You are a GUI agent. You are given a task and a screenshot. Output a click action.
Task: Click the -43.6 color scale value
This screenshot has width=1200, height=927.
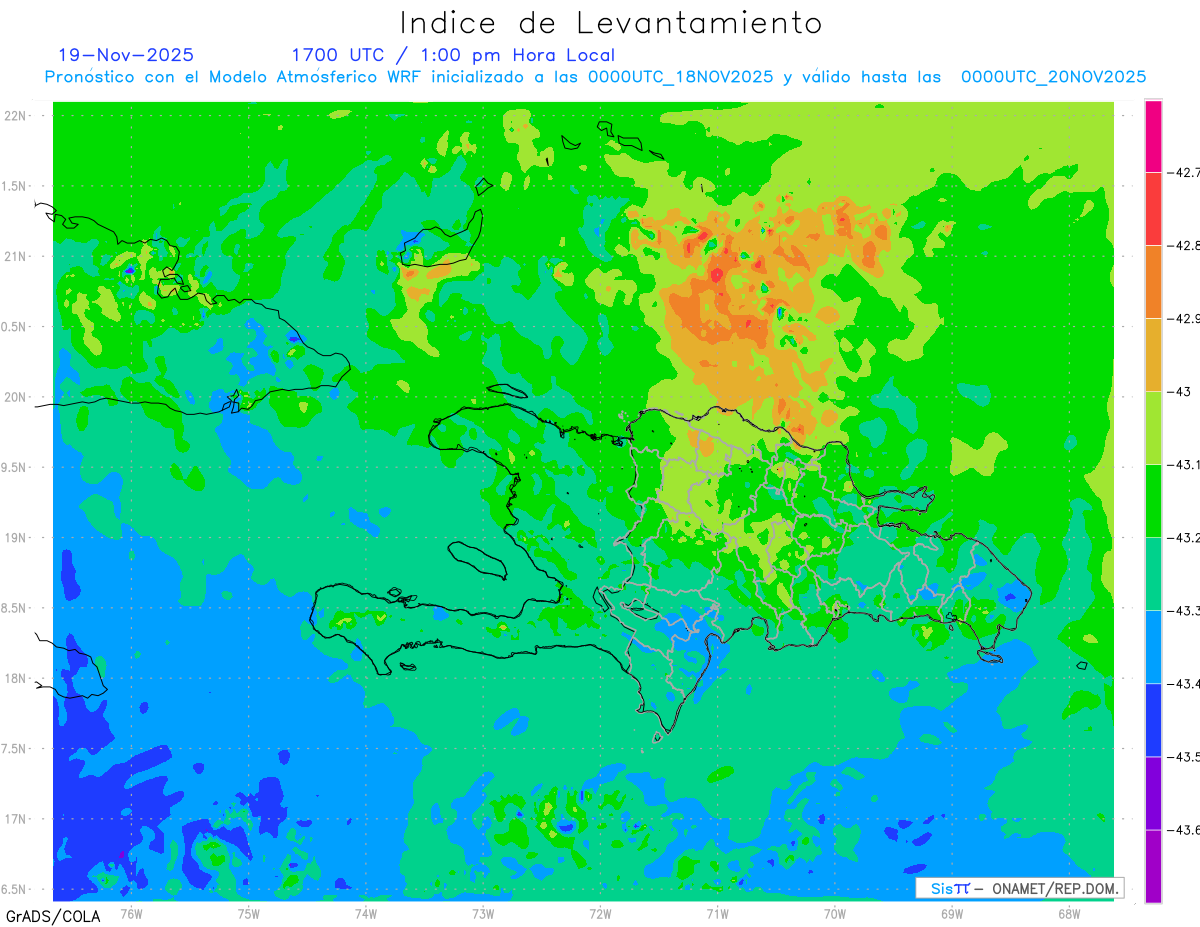[x=1184, y=830]
